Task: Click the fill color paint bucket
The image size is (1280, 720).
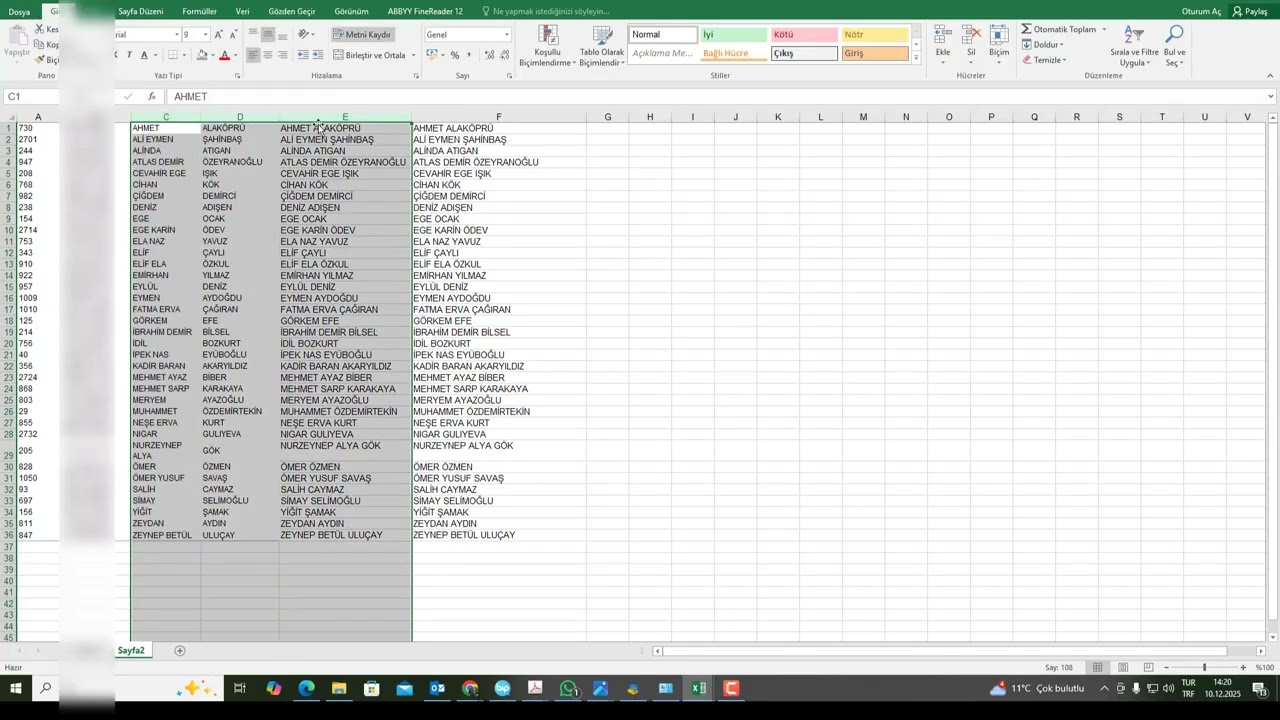Action: pyautogui.click(x=202, y=55)
